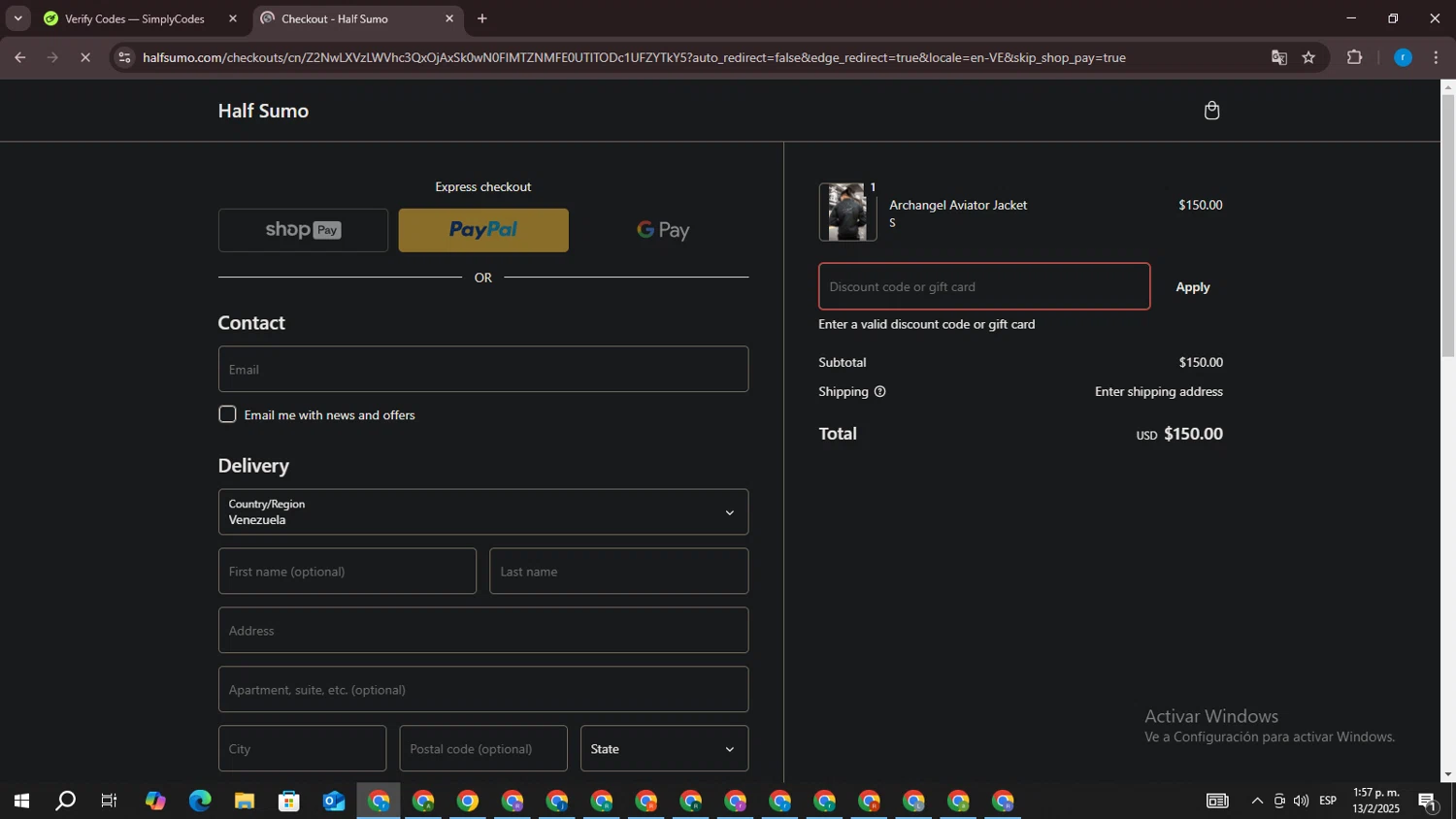Close the Checkout Half Sumo tab
The image size is (1456, 819).
pos(449,18)
